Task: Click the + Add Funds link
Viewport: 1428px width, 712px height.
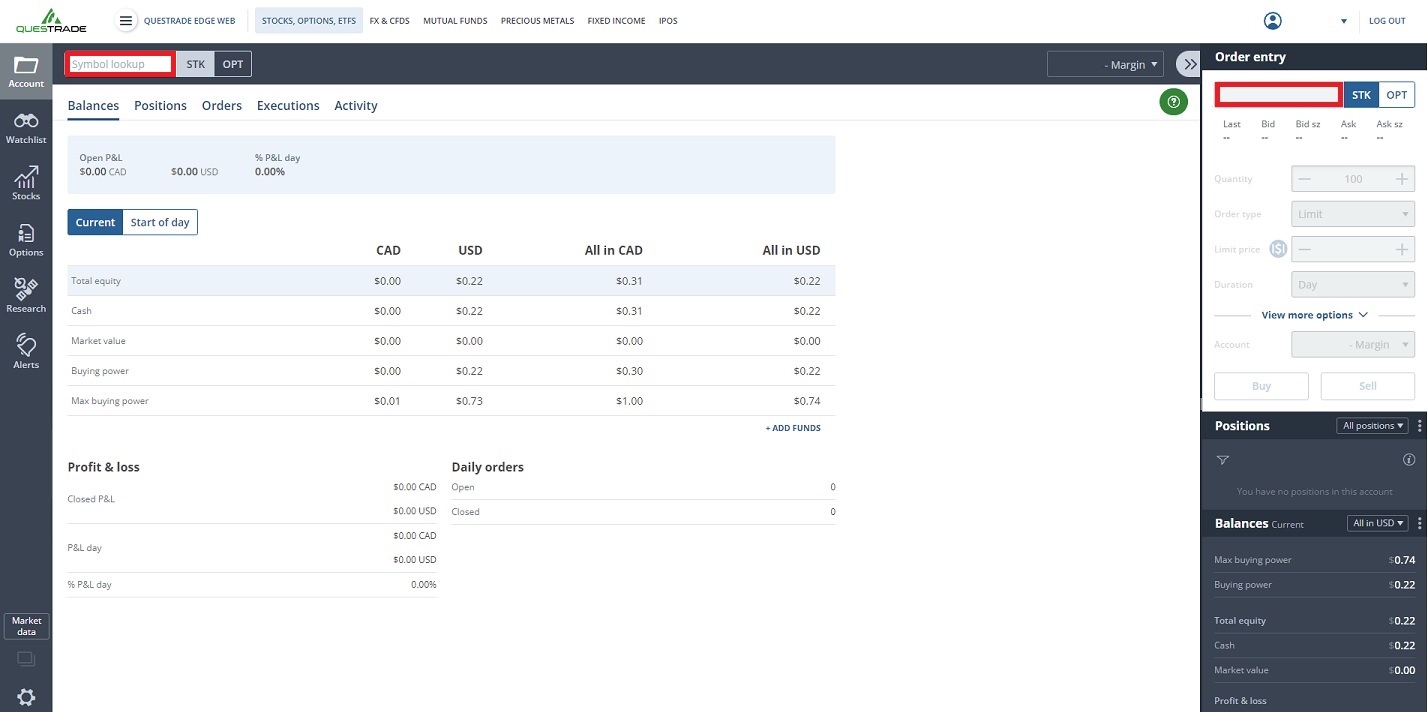Action: (793, 428)
